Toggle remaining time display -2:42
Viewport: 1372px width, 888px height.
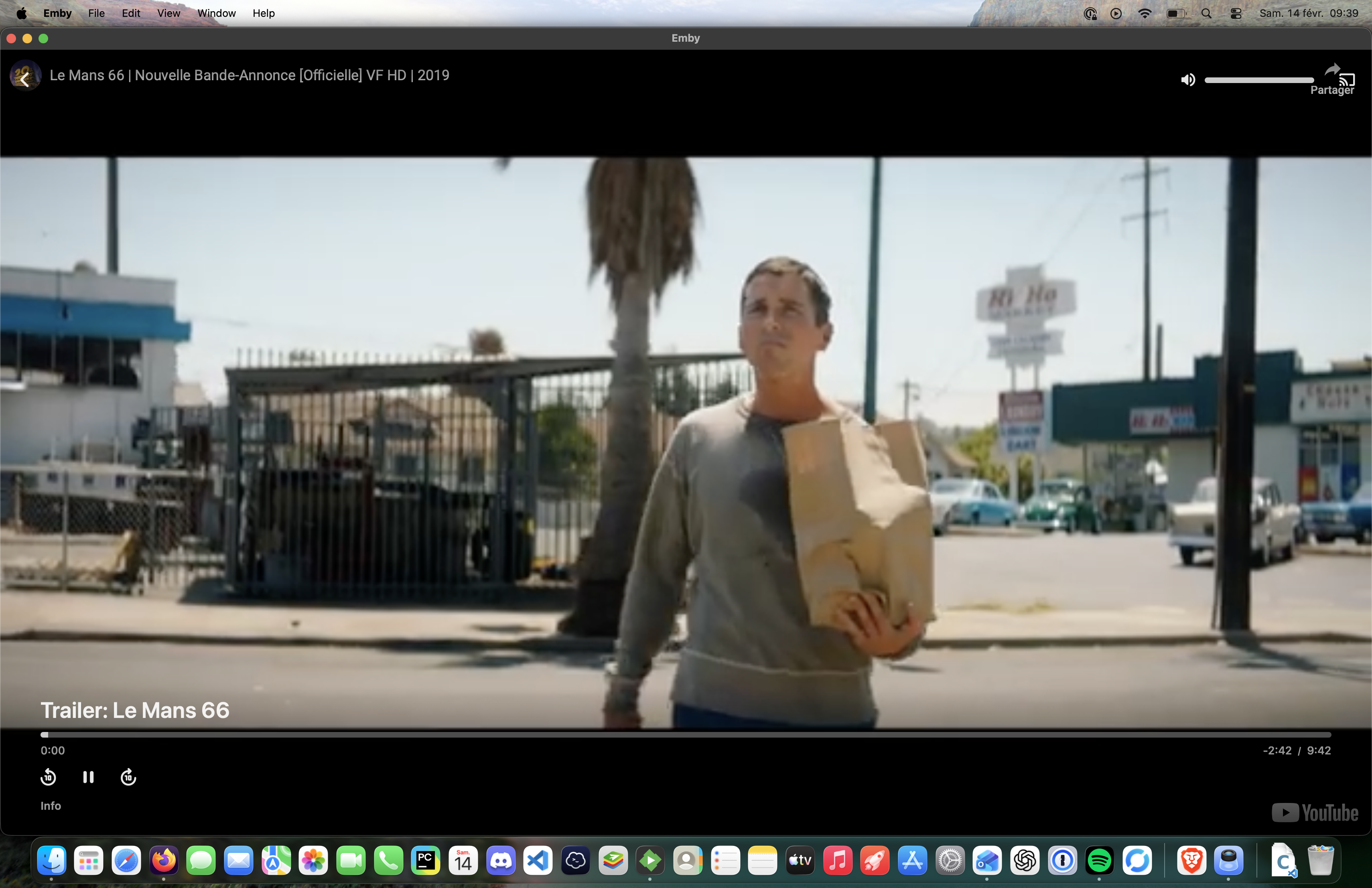[x=1277, y=750]
